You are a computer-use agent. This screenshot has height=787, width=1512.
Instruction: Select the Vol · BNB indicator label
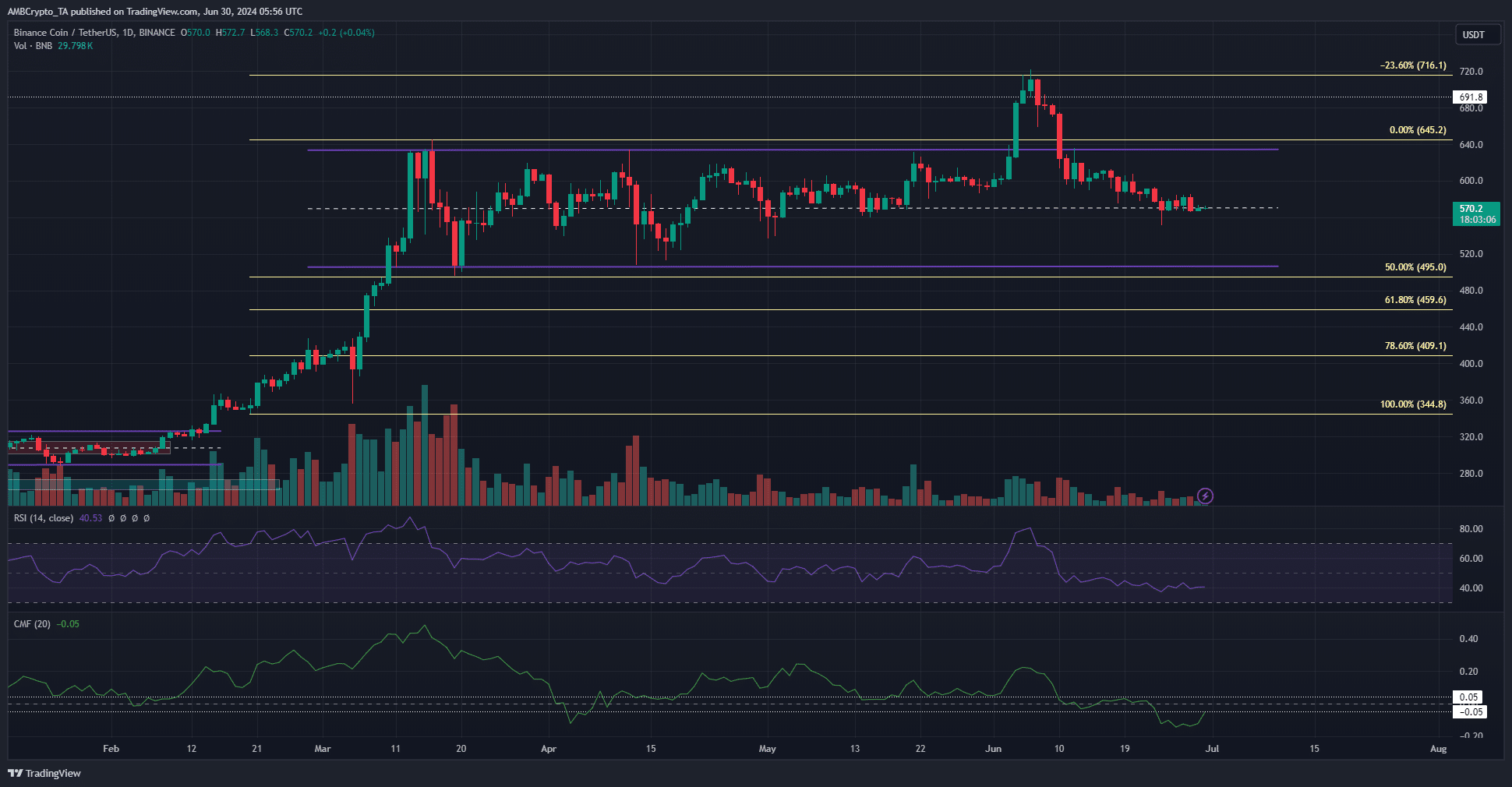[33, 46]
